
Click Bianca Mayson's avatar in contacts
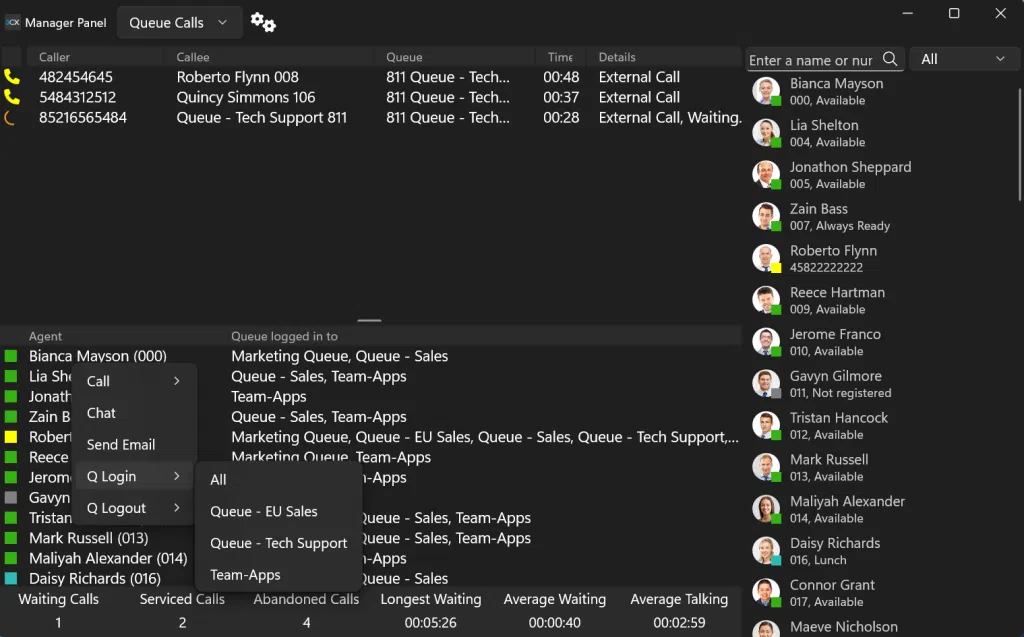(766, 92)
